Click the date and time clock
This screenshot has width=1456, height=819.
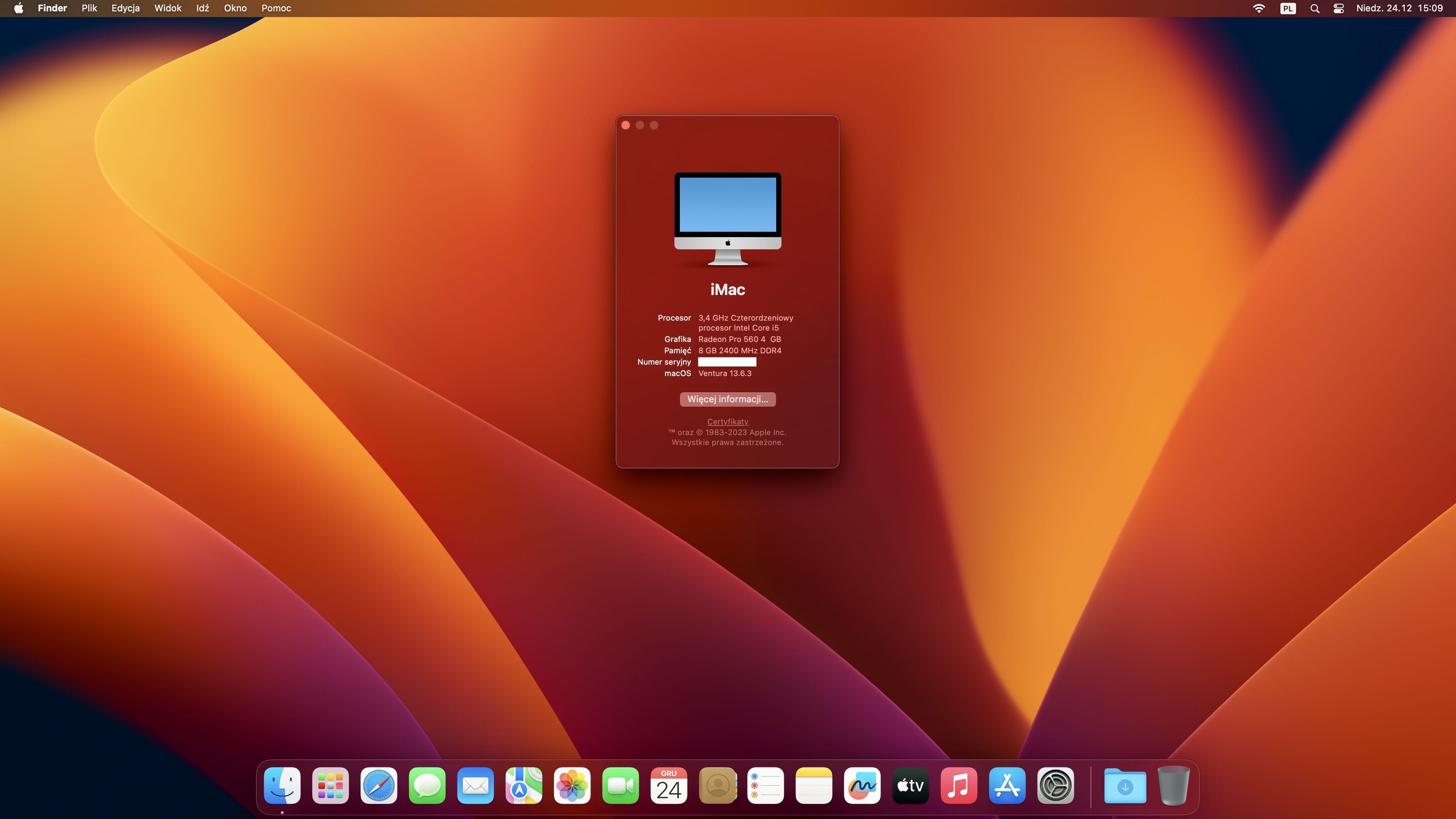pos(1399,8)
